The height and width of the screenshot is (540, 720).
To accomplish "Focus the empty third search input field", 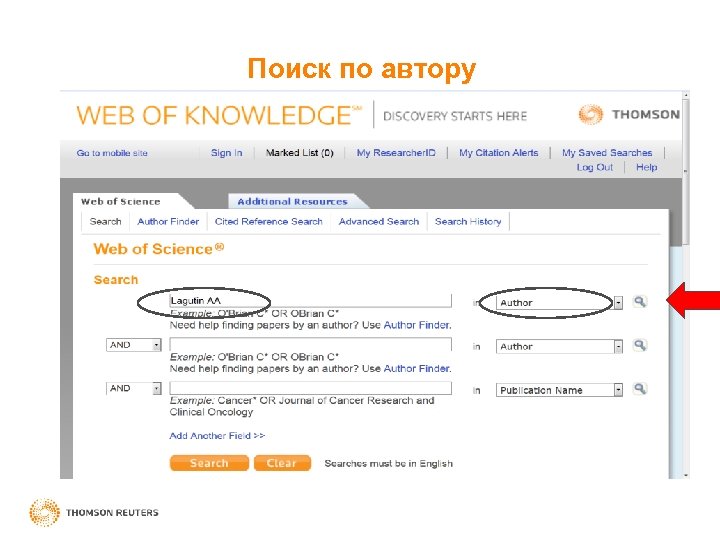I will coord(310,388).
